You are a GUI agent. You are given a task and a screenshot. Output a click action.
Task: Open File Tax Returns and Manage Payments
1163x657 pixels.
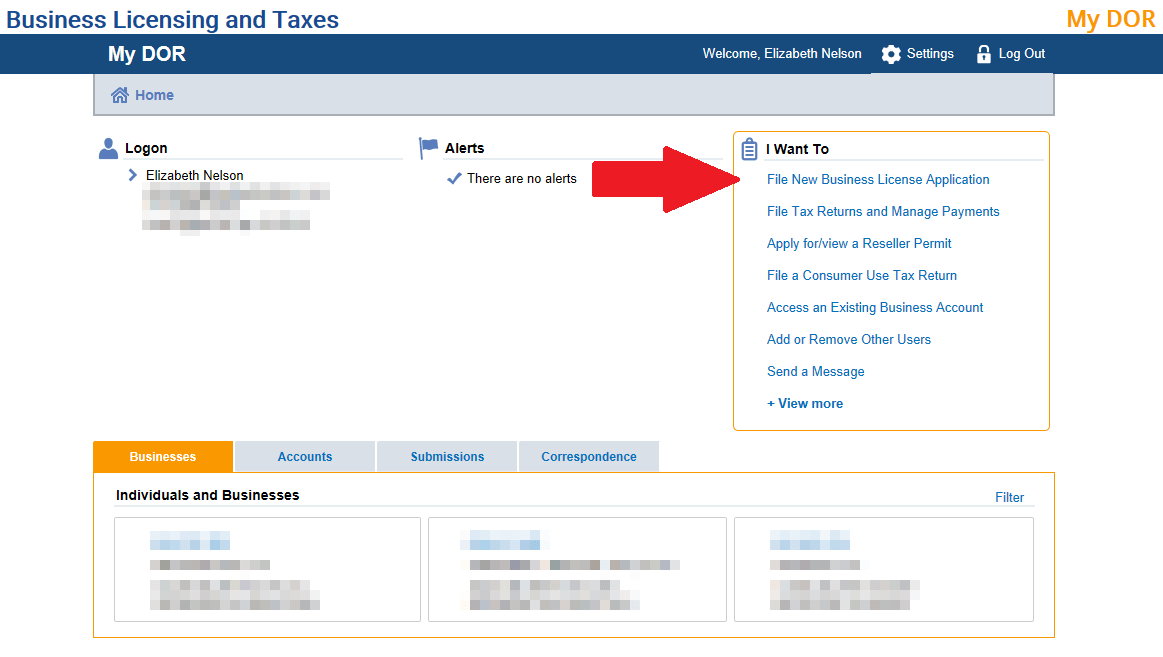[x=883, y=211]
